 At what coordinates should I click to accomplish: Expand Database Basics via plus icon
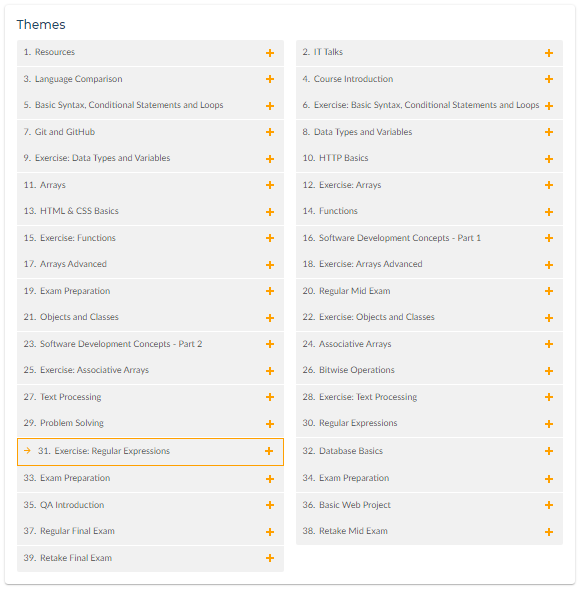tap(549, 451)
